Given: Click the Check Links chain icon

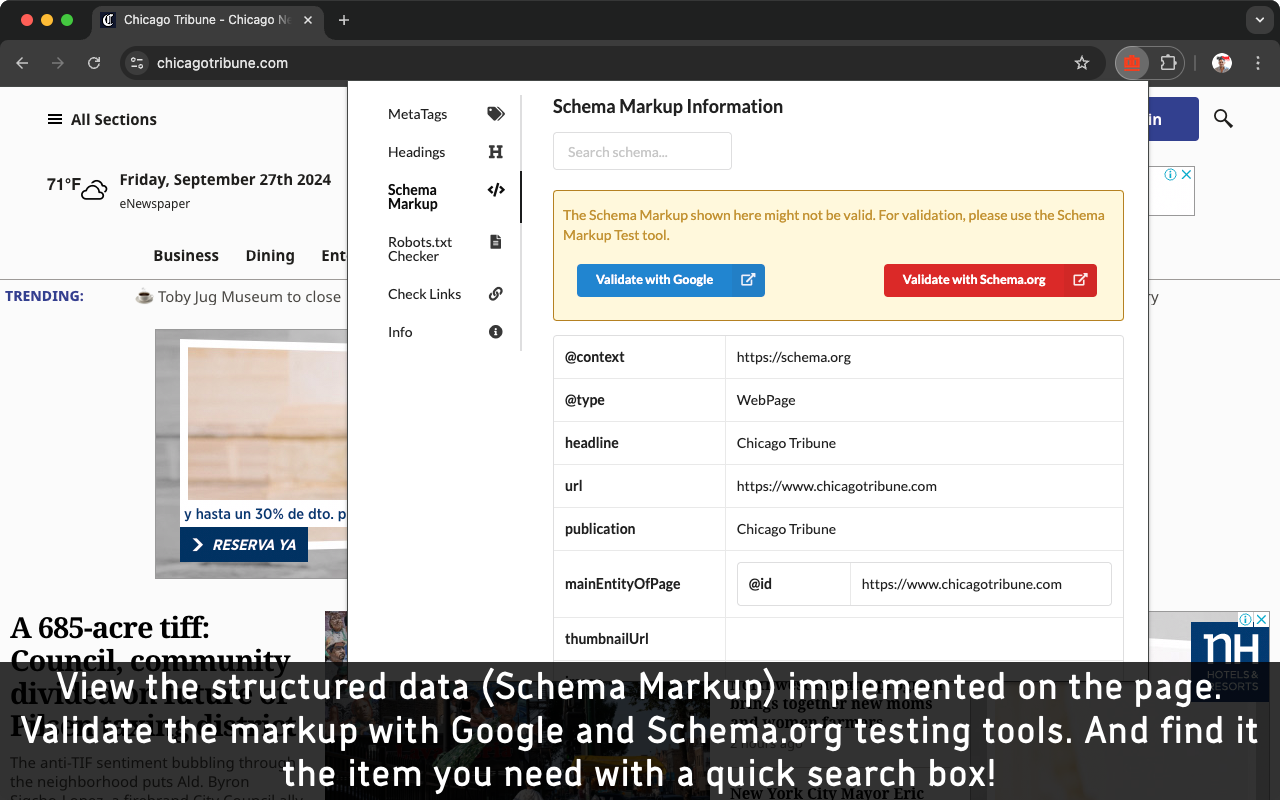Looking at the screenshot, I should 496,294.
